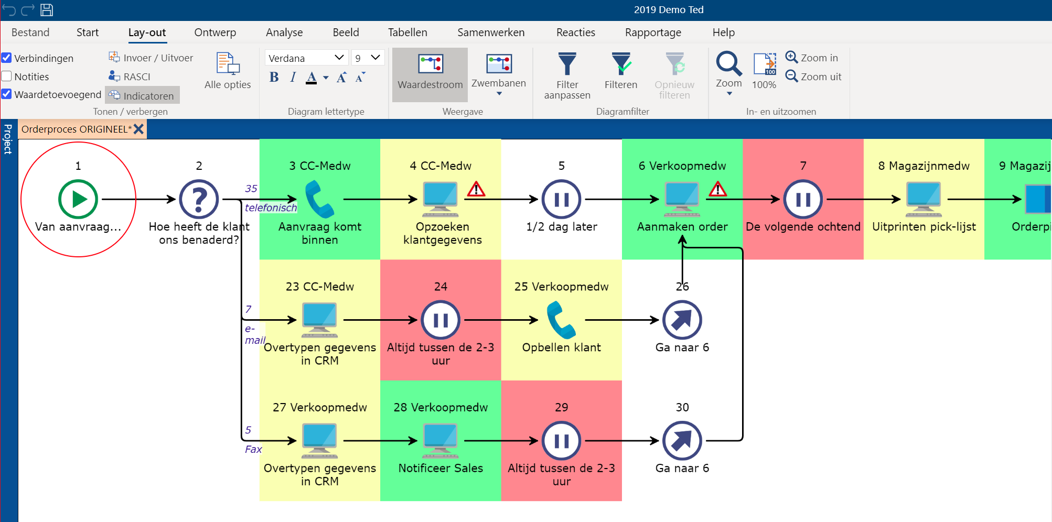Select the Waardestroom view
The height and width of the screenshot is (522, 1052).
pyautogui.click(x=429, y=74)
